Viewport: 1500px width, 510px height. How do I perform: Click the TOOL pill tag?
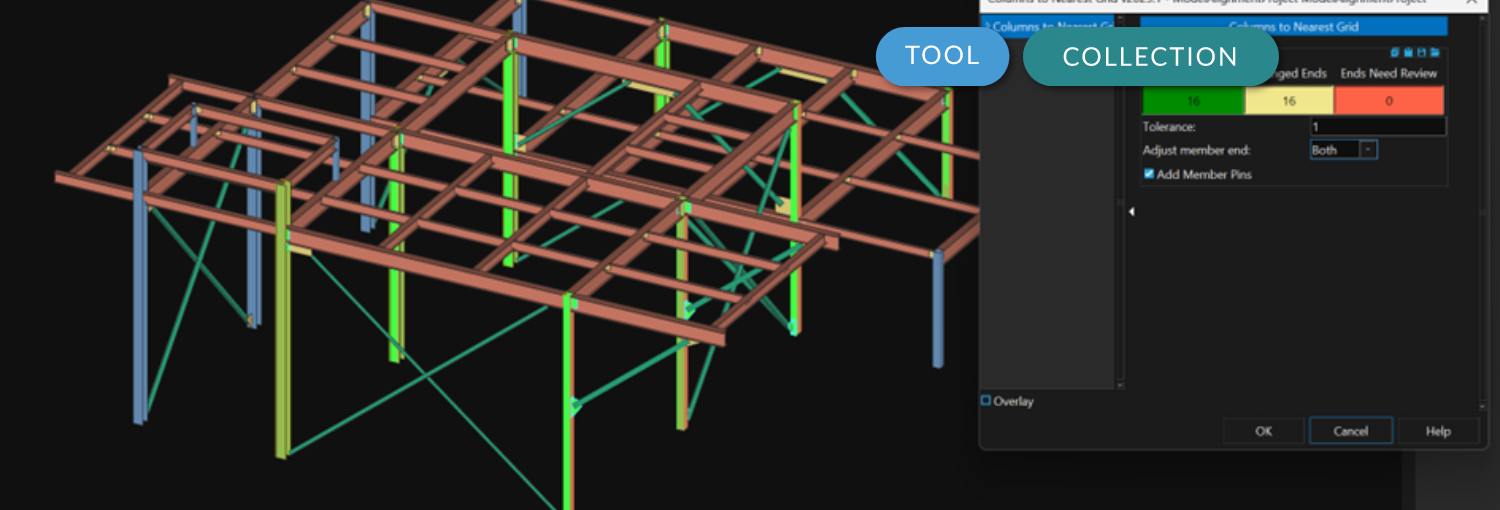pyautogui.click(x=942, y=56)
